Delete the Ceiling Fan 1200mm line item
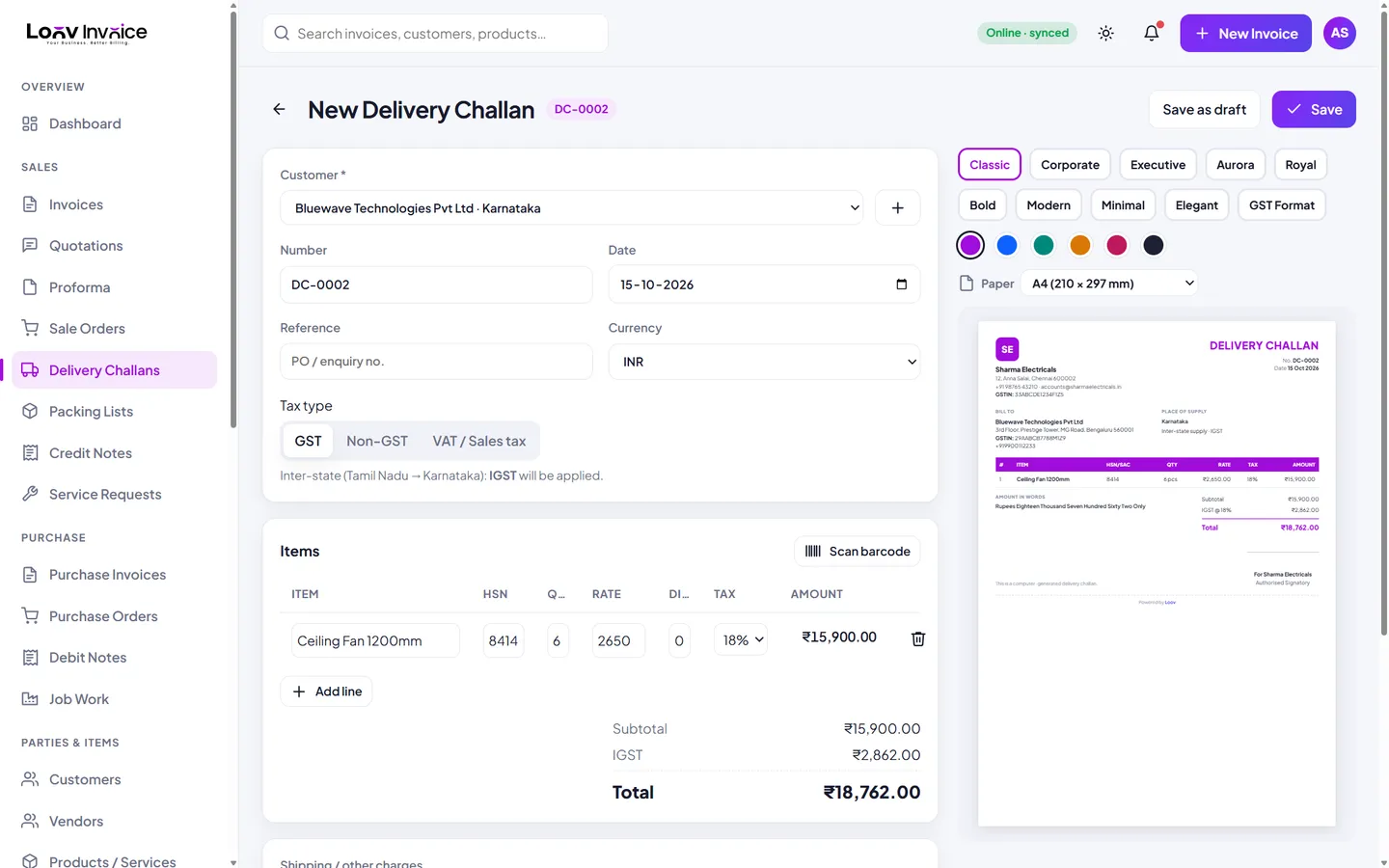The height and width of the screenshot is (868, 1389). 918,639
